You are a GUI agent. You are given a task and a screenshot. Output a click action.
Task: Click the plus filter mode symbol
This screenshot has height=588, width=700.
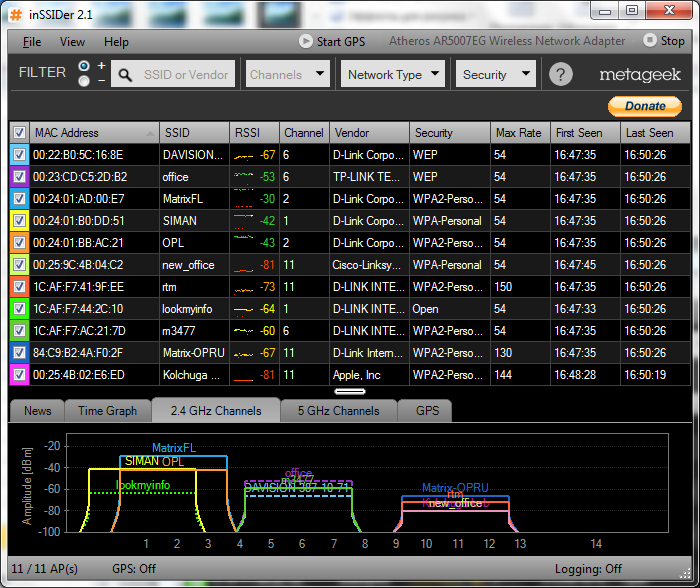pos(102,66)
